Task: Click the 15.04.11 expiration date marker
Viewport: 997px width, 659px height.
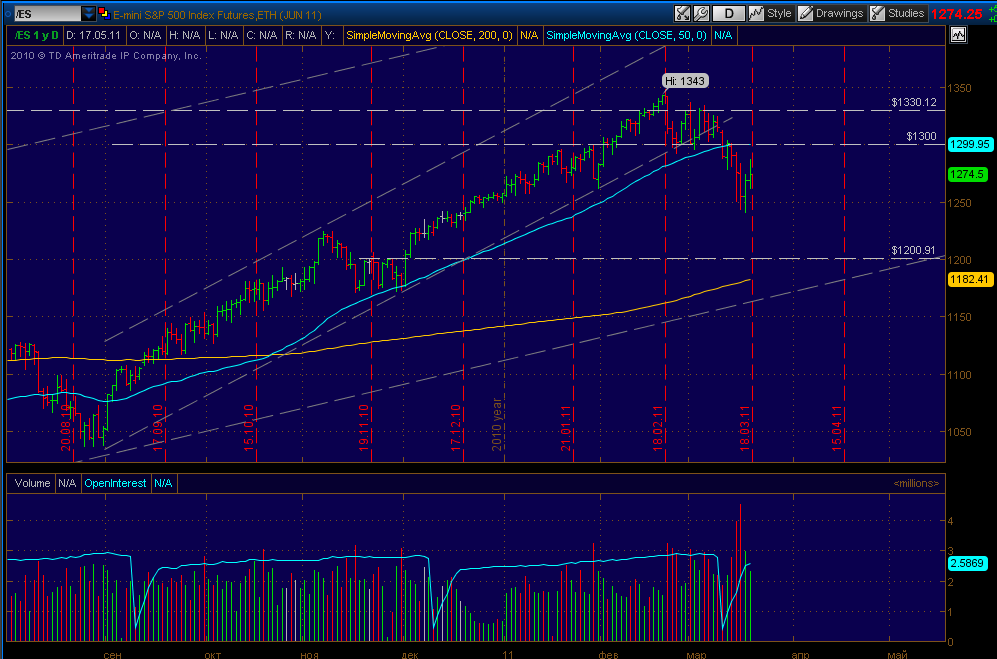Action: coord(837,428)
